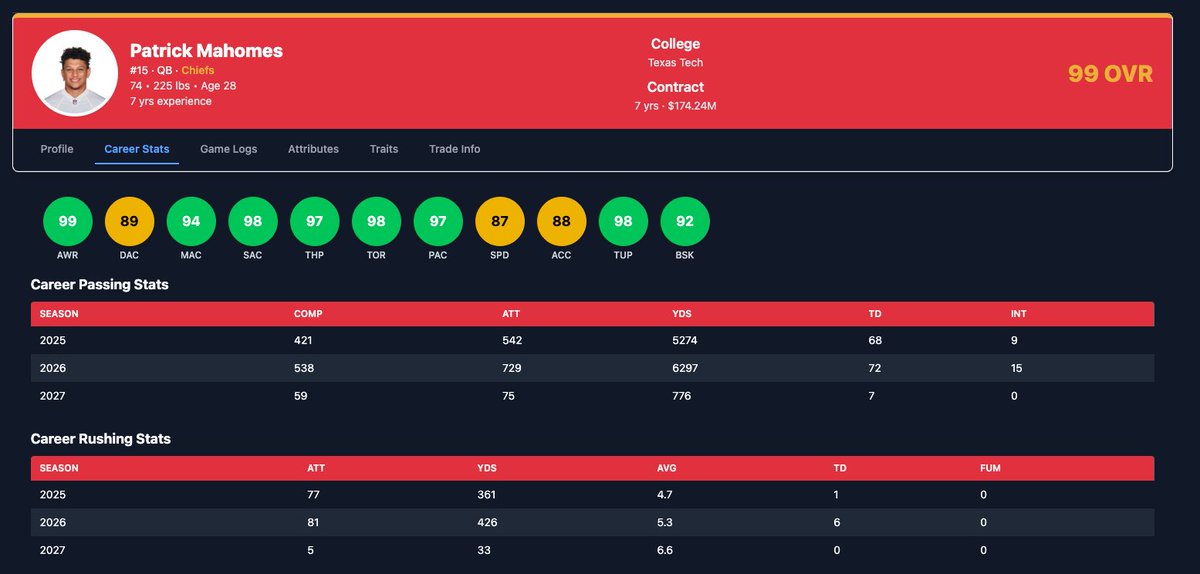Click the 2025 passing season row

(592, 341)
